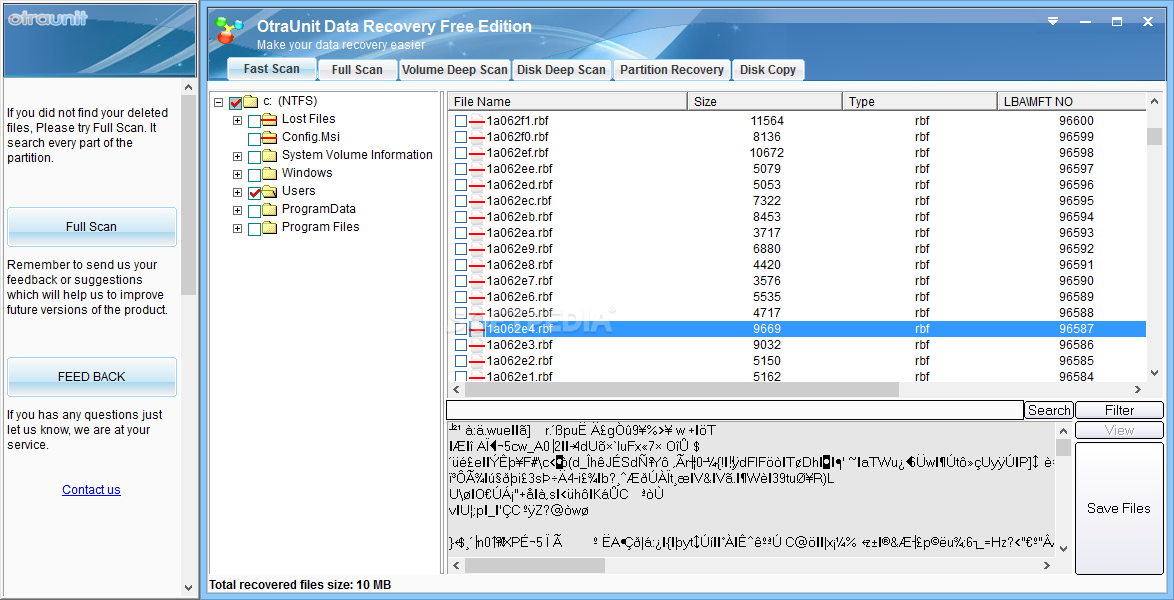Open the Disk Copy tab
Viewport: 1174px width, 600px height.
768,70
